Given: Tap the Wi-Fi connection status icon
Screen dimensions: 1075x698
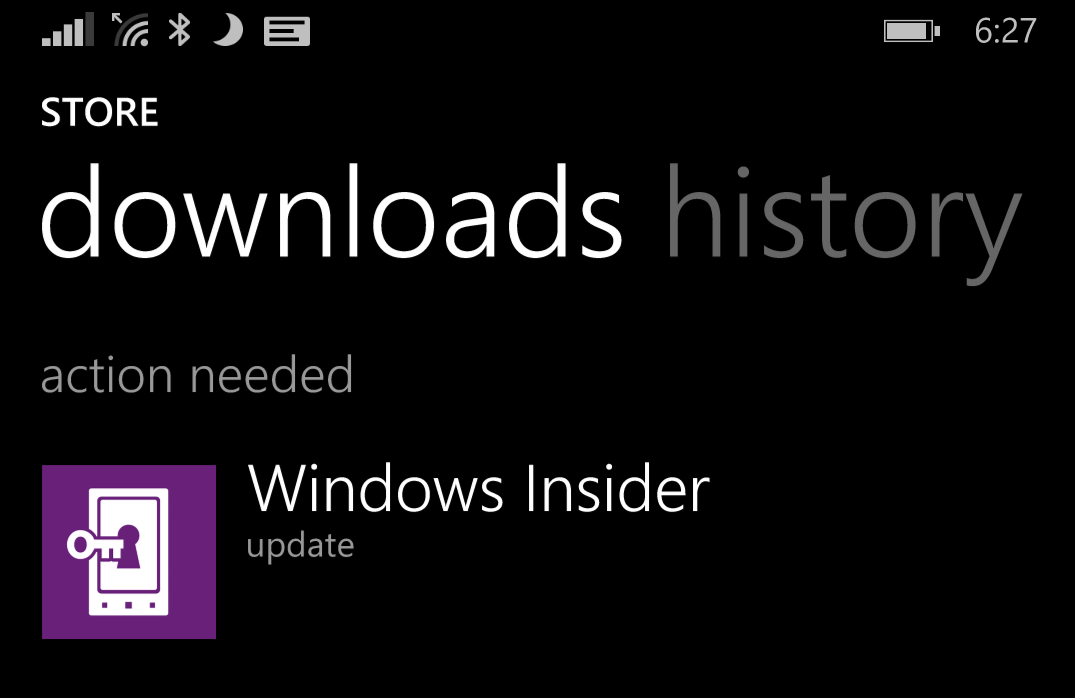Looking at the screenshot, I should coord(132,32).
